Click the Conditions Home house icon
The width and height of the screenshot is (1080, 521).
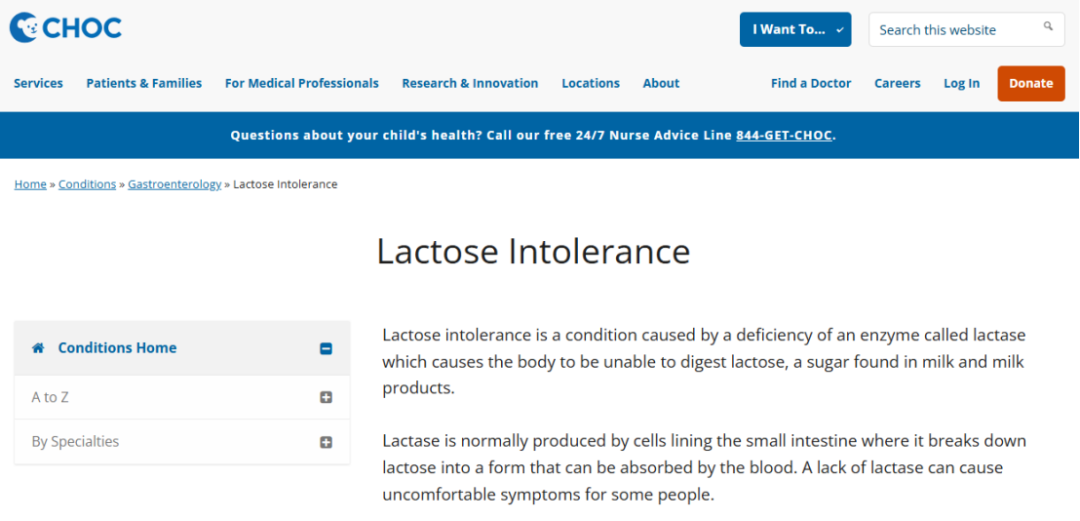pos(38,348)
